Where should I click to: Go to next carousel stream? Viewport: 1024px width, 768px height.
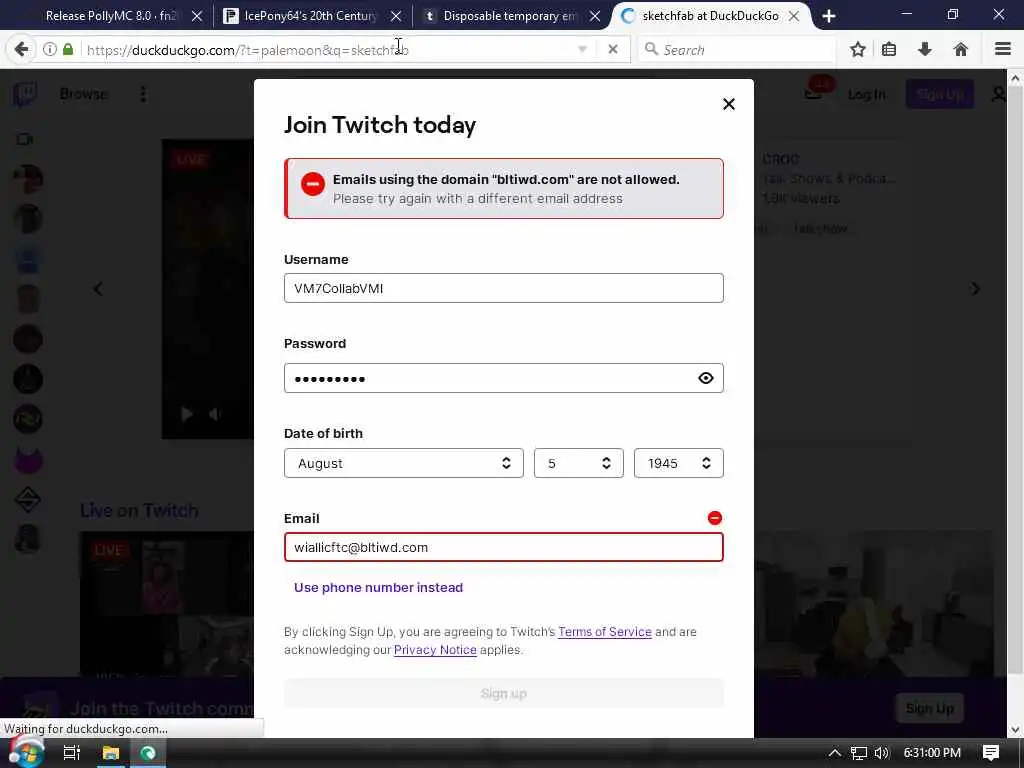(976, 289)
